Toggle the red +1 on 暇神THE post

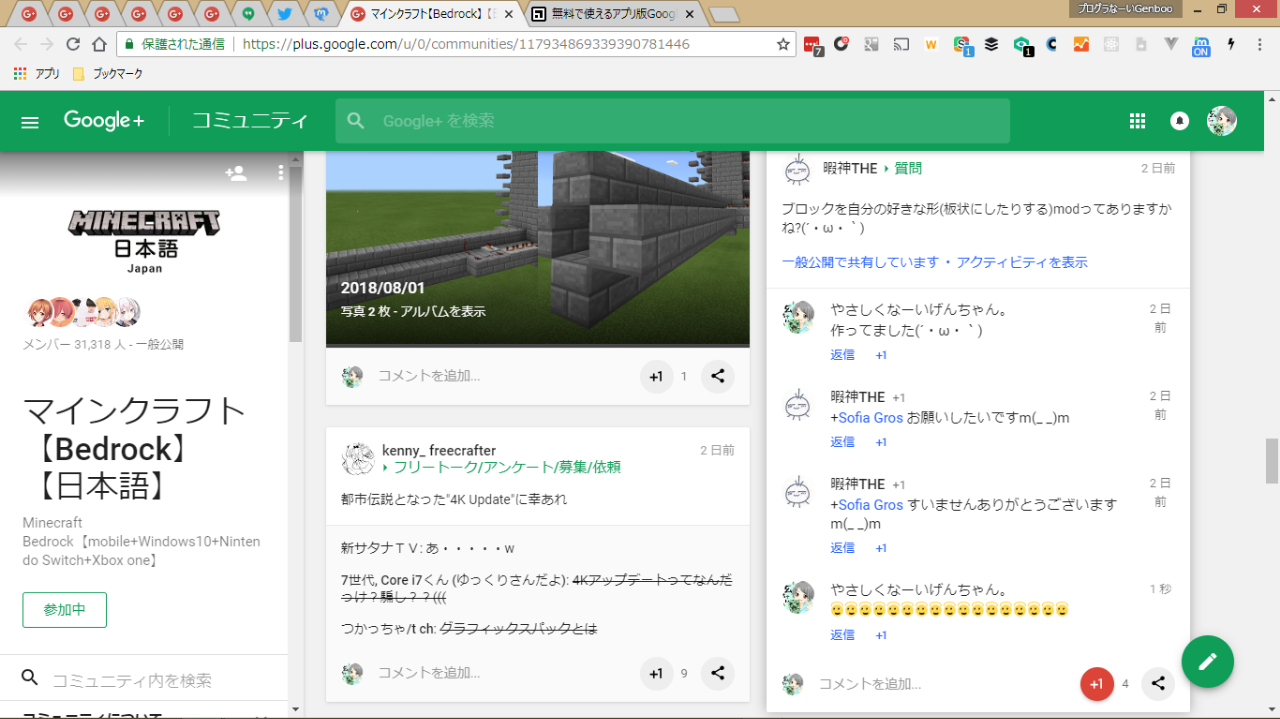(x=1097, y=684)
